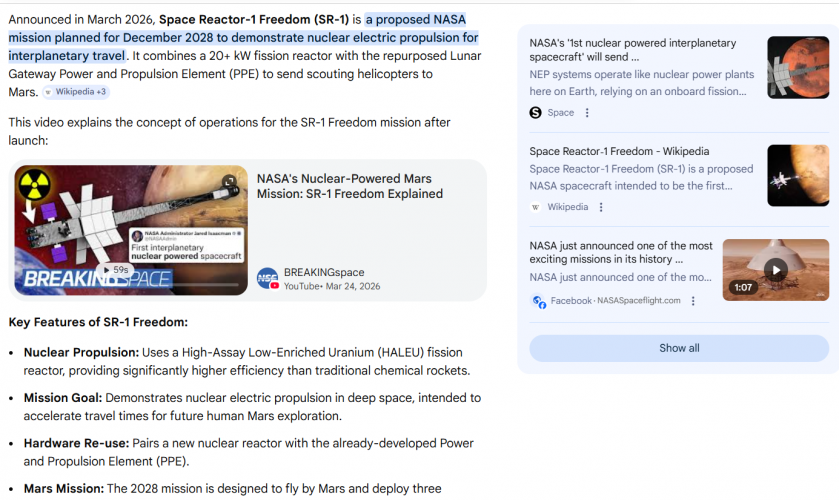This screenshot has width=839, height=500.
Task: Open 'Space Reactor-1 Freedom - Wikipedia' link
Action: pyautogui.click(x=619, y=152)
